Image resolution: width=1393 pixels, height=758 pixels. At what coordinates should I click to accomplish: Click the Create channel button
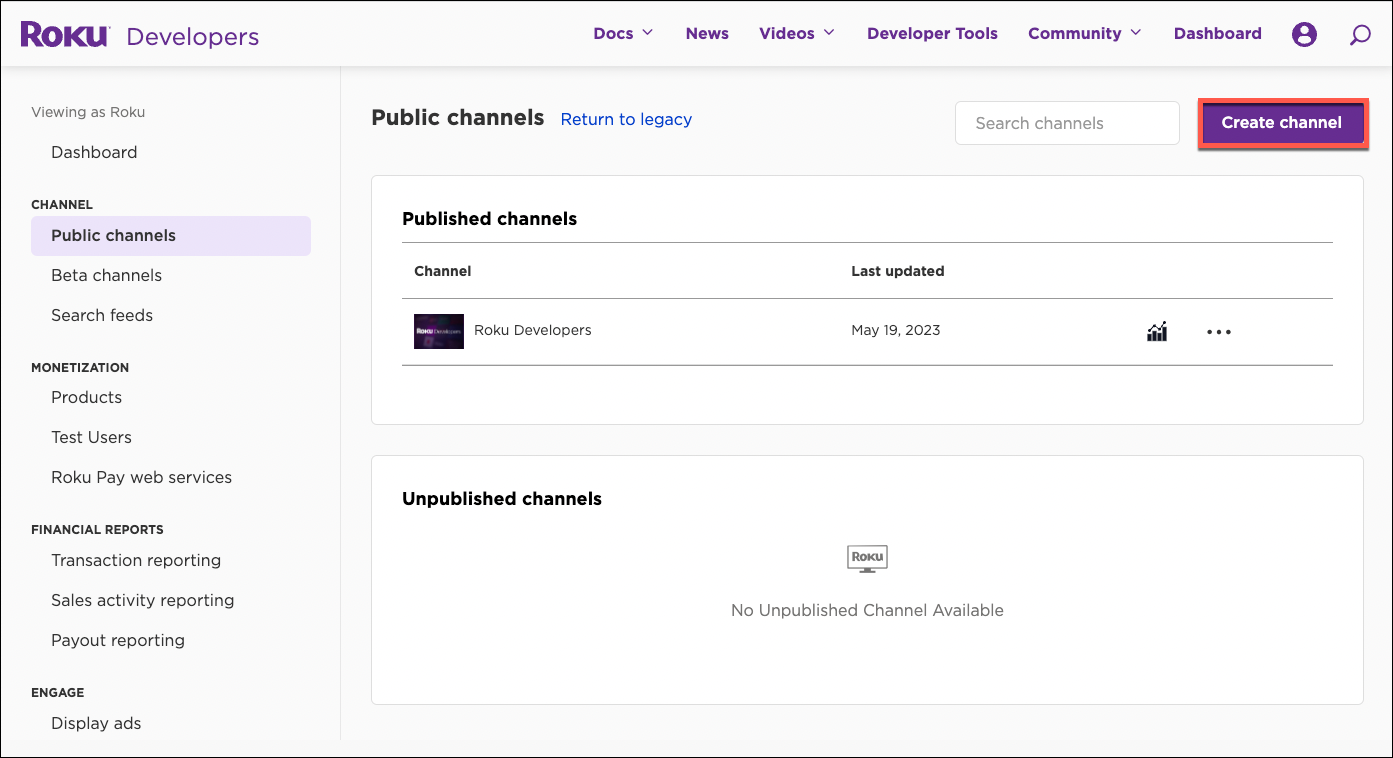[1282, 122]
